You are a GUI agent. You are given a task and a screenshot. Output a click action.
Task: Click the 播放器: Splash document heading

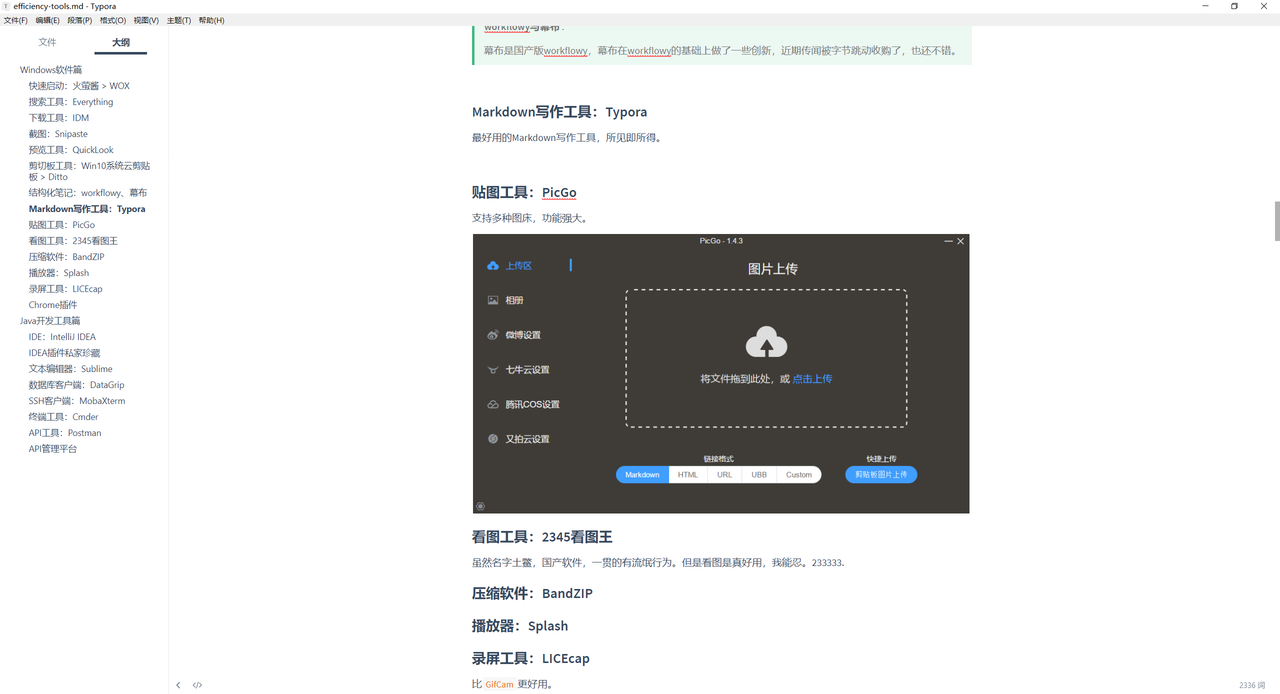tap(520, 626)
